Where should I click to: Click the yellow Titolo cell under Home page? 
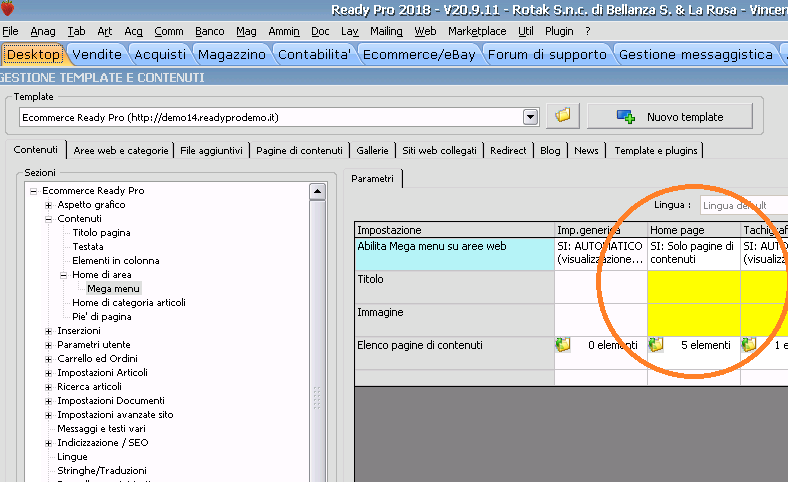(x=694, y=286)
